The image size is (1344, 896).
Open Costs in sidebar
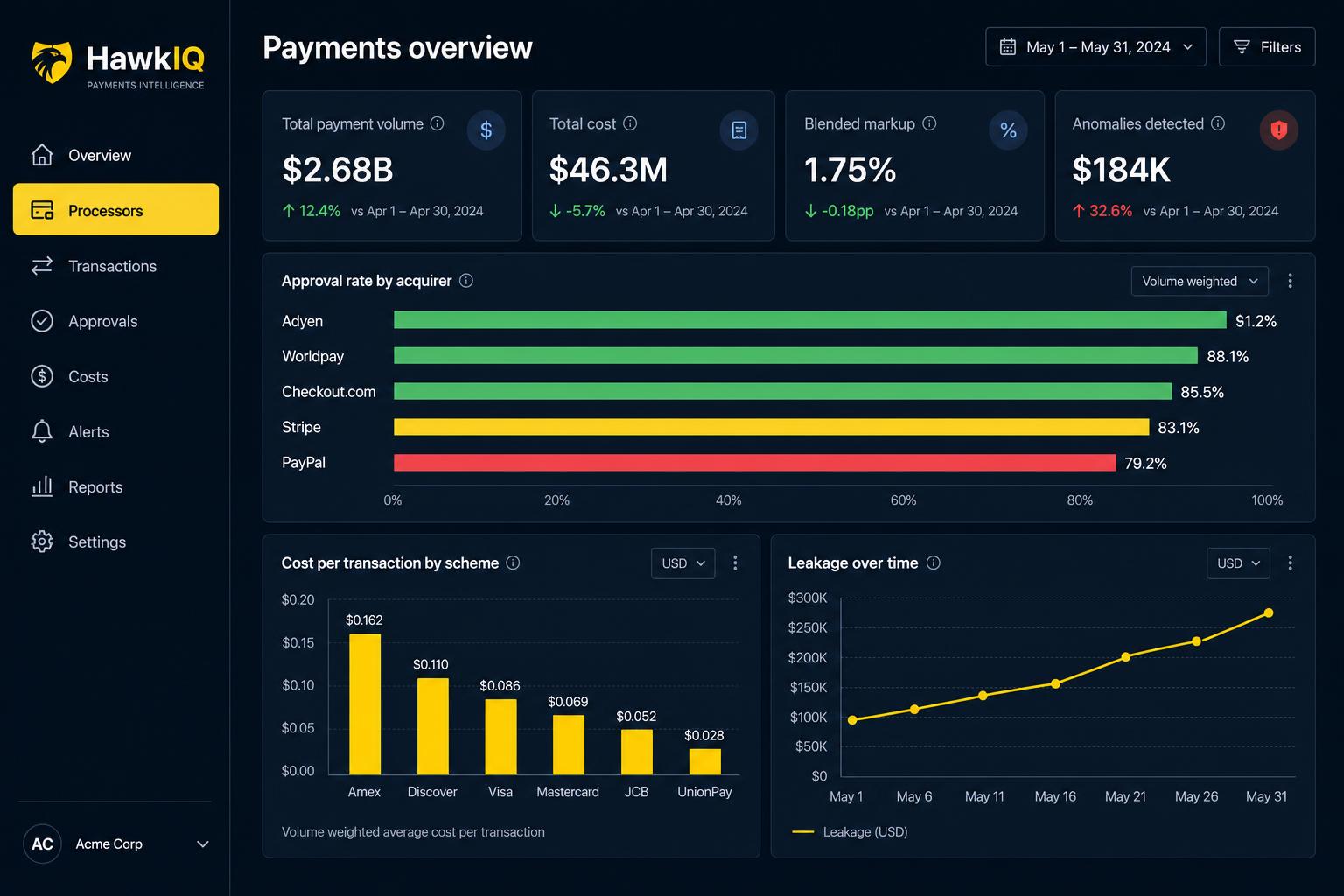(x=115, y=376)
